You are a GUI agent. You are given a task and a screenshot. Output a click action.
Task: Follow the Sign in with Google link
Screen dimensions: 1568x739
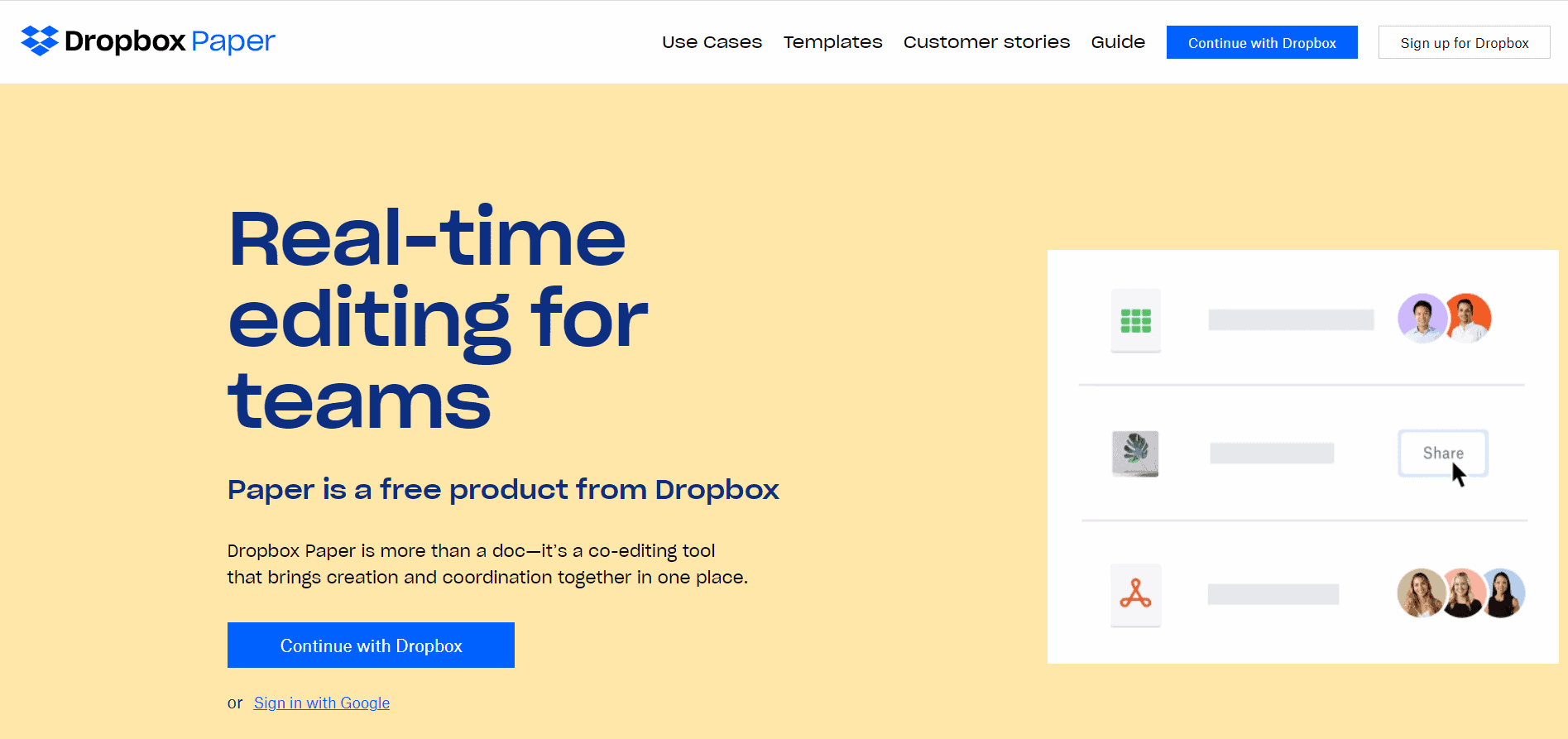coord(322,703)
